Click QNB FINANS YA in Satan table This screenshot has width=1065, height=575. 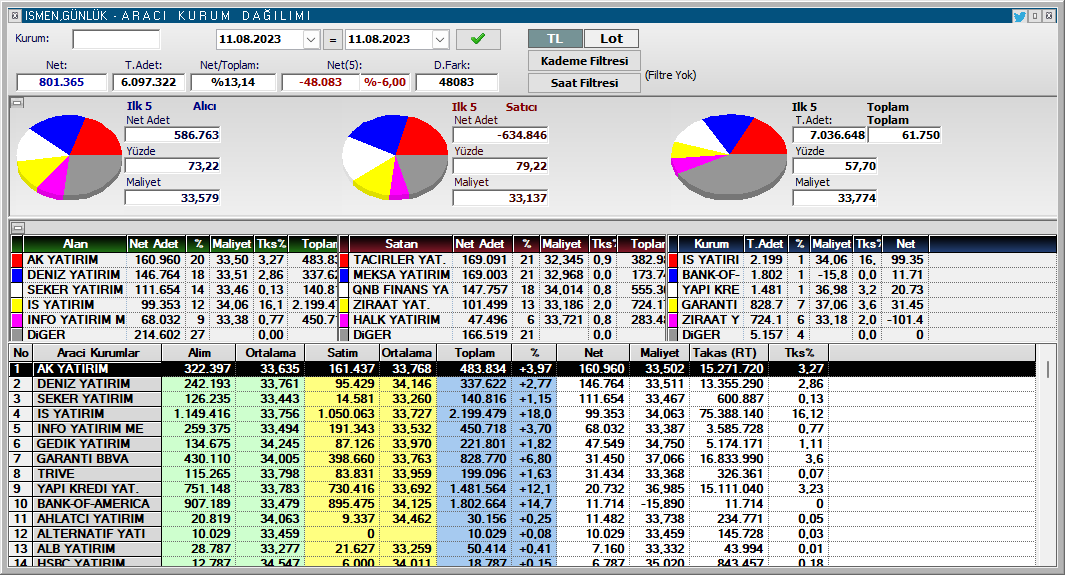click(x=401, y=290)
